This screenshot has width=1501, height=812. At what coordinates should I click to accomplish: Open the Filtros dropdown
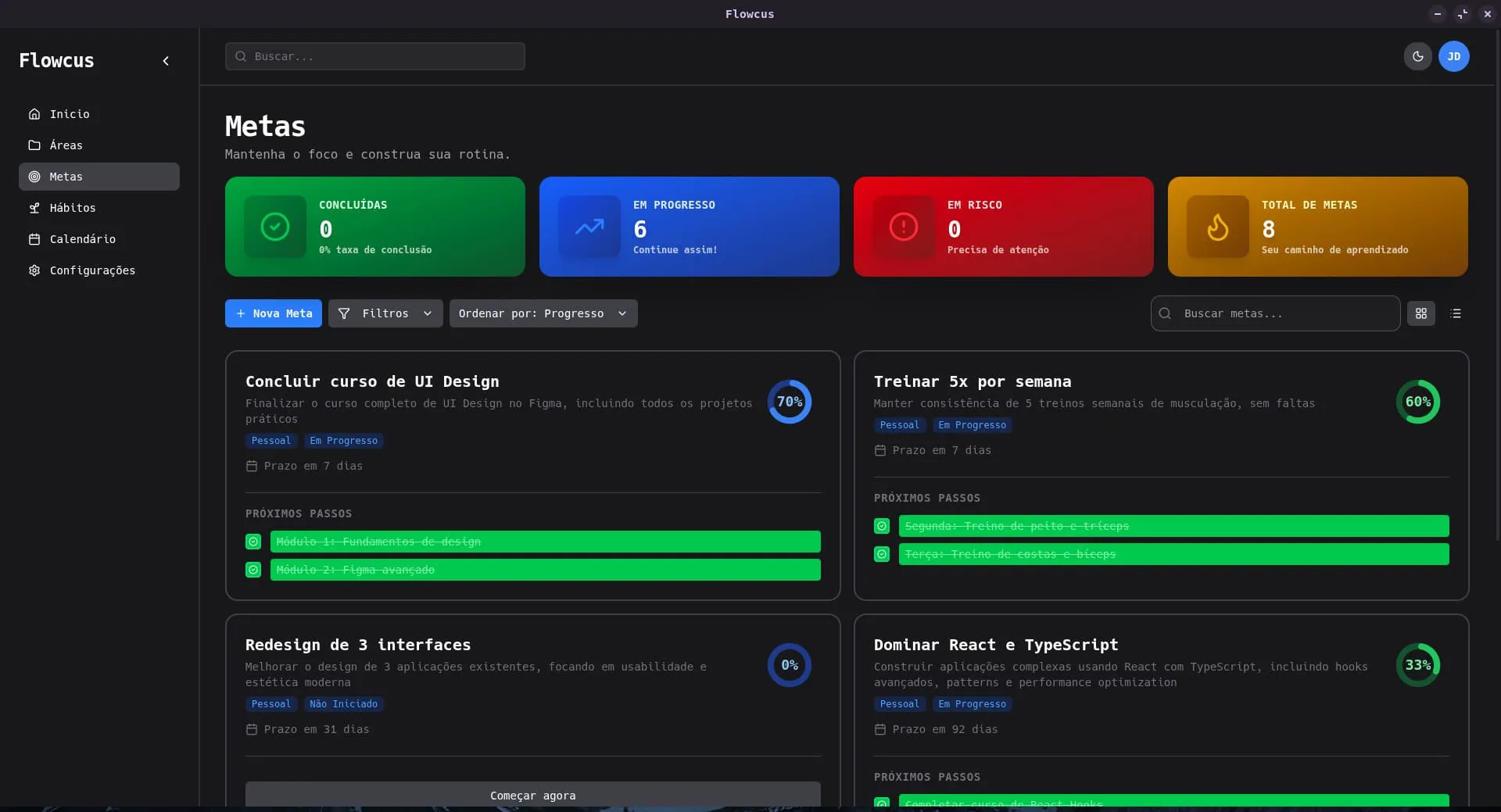click(385, 313)
